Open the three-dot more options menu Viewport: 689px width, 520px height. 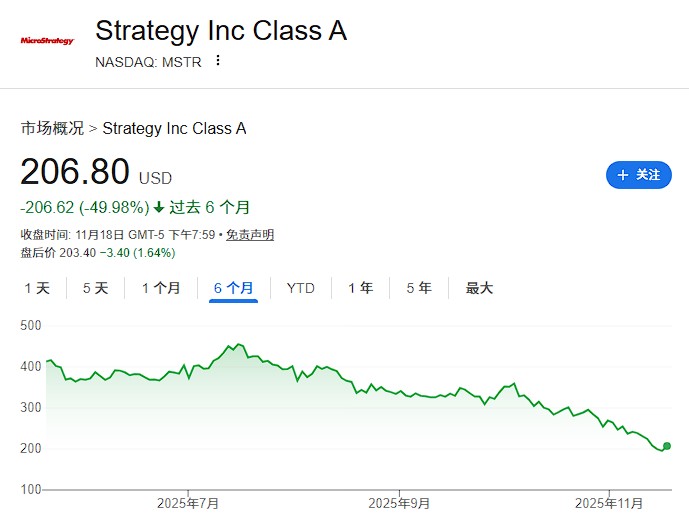tap(219, 61)
